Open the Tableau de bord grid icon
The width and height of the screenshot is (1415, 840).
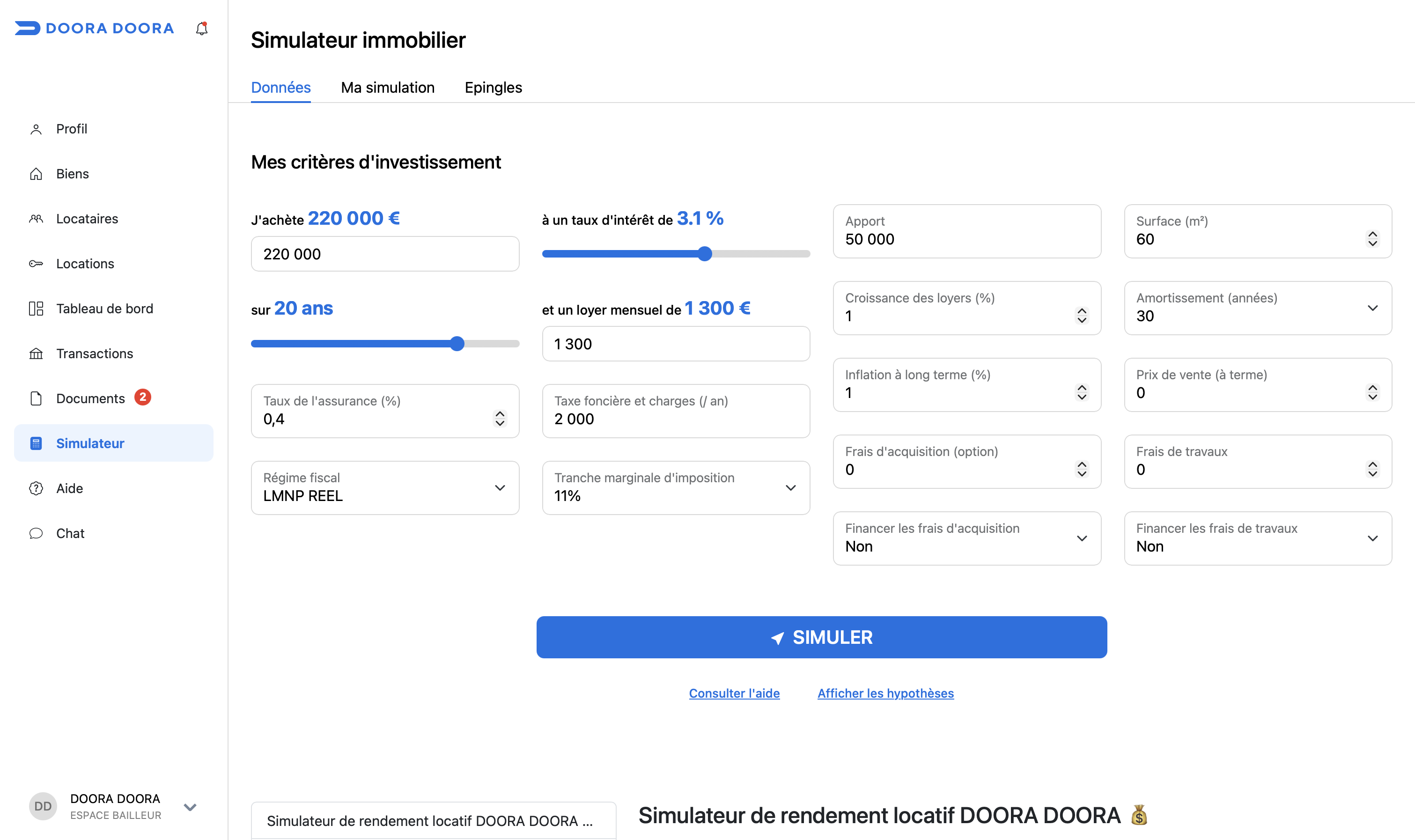click(36, 309)
